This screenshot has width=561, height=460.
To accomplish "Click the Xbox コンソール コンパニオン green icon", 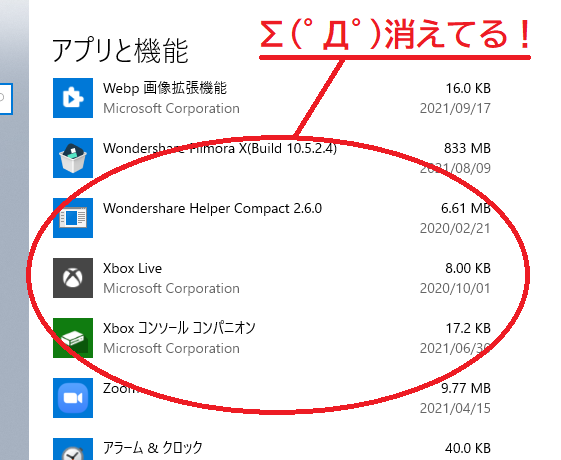I will click(73, 338).
